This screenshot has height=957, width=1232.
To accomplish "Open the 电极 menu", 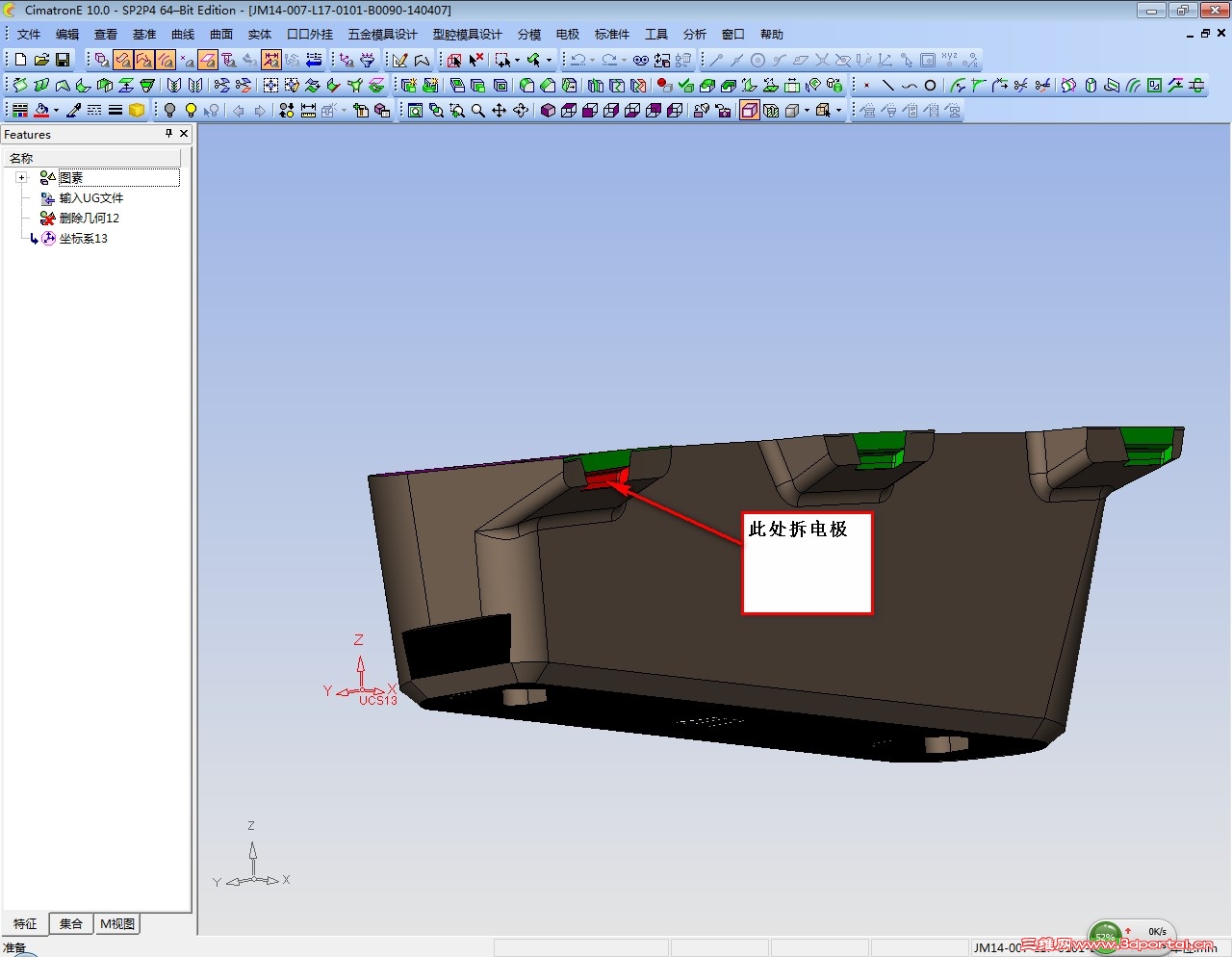I will (x=568, y=35).
